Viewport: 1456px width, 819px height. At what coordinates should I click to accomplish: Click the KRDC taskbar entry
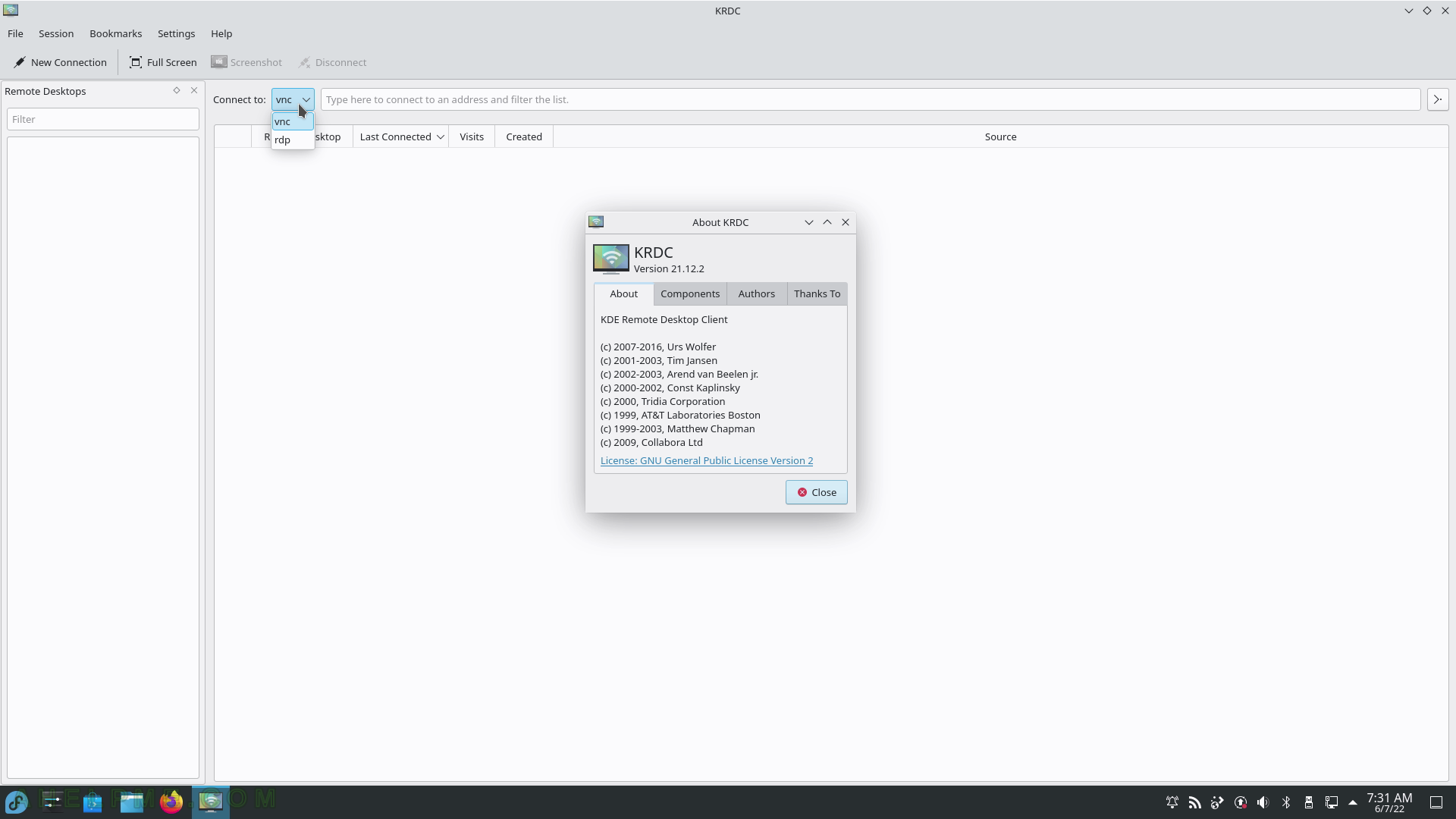coord(211,802)
